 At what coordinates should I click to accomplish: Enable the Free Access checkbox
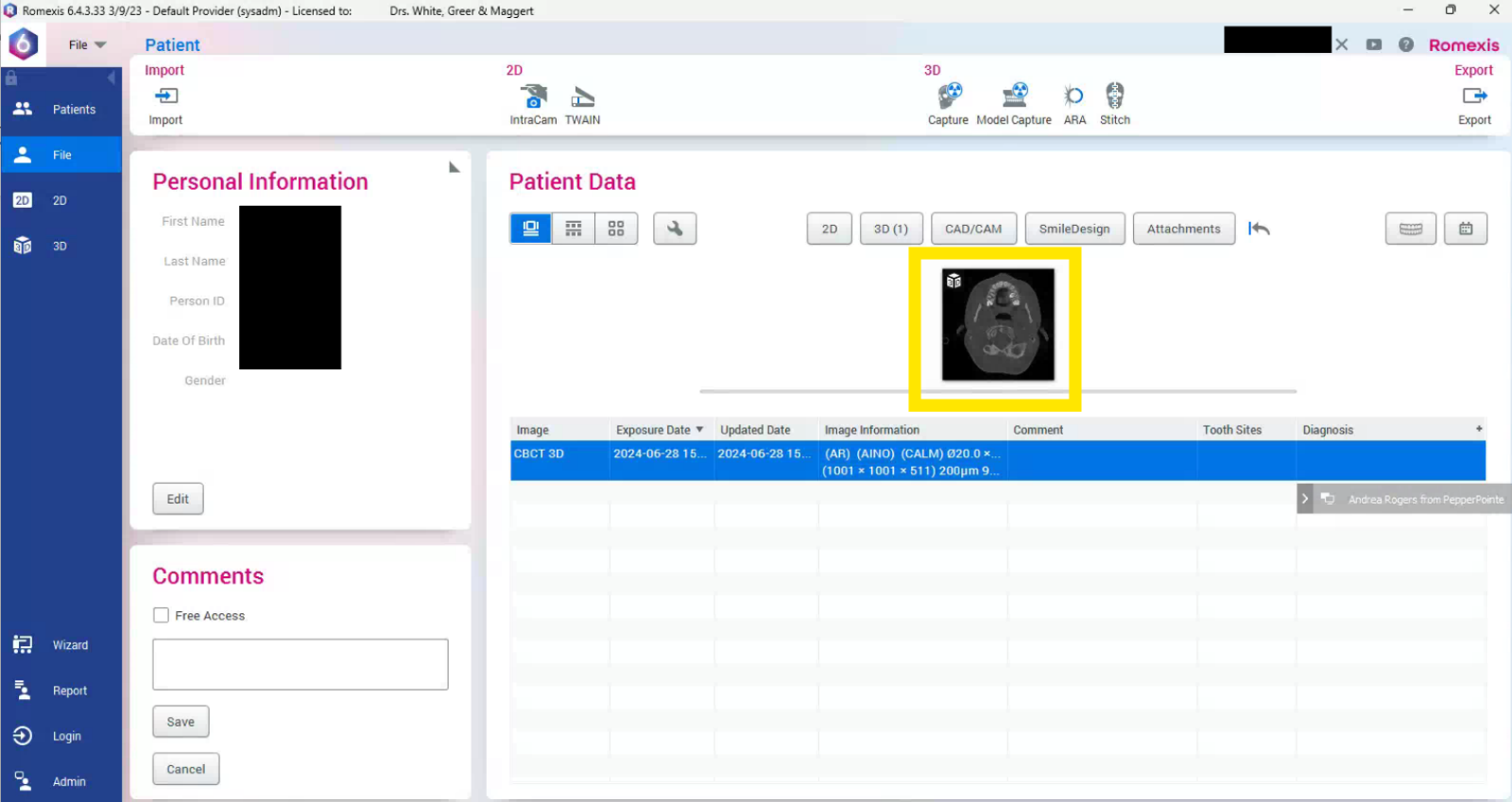[x=162, y=615]
